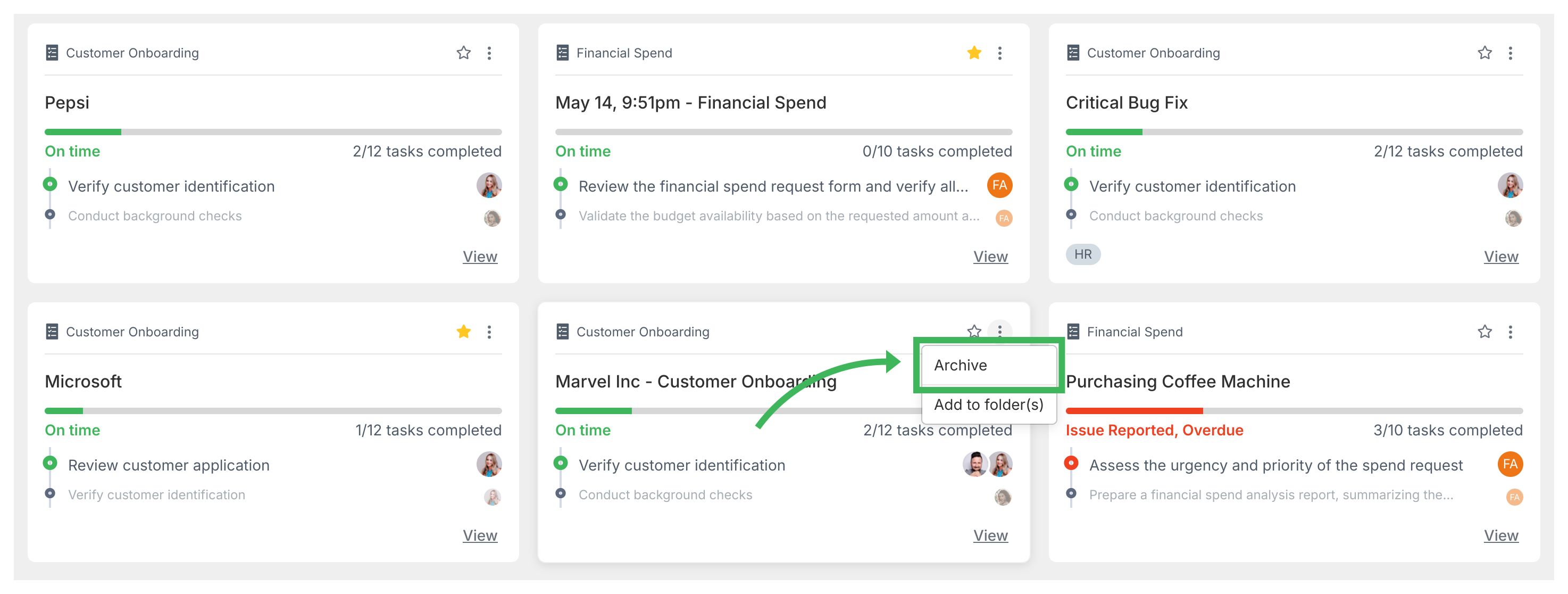Choose Add to folder(s) in the menu

989,404
